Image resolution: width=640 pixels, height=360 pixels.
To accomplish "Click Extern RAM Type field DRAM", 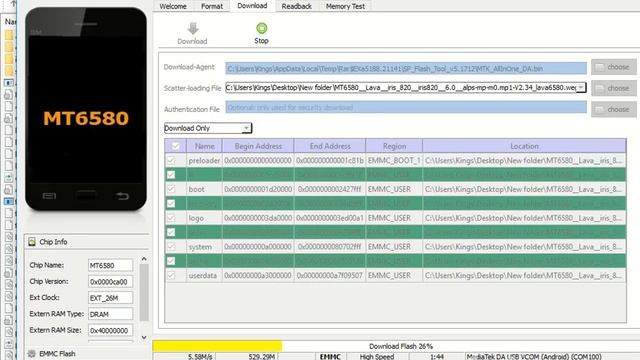I will click(110, 314).
